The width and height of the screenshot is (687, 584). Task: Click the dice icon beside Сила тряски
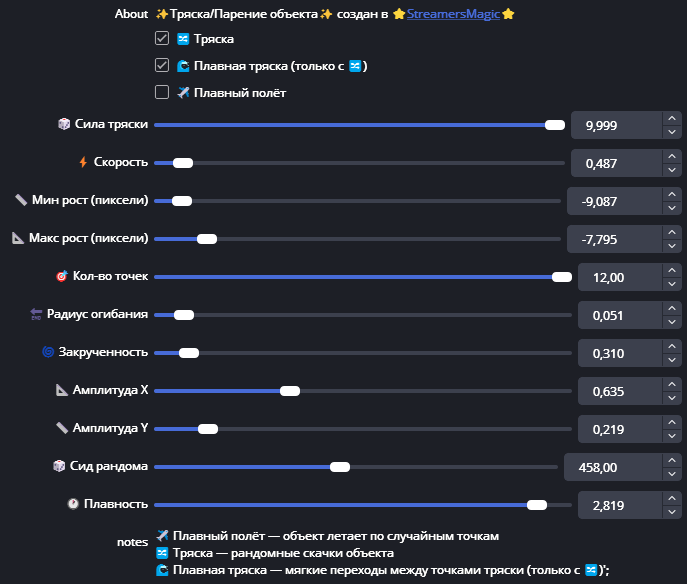pyautogui.click(x=63, y=124)
